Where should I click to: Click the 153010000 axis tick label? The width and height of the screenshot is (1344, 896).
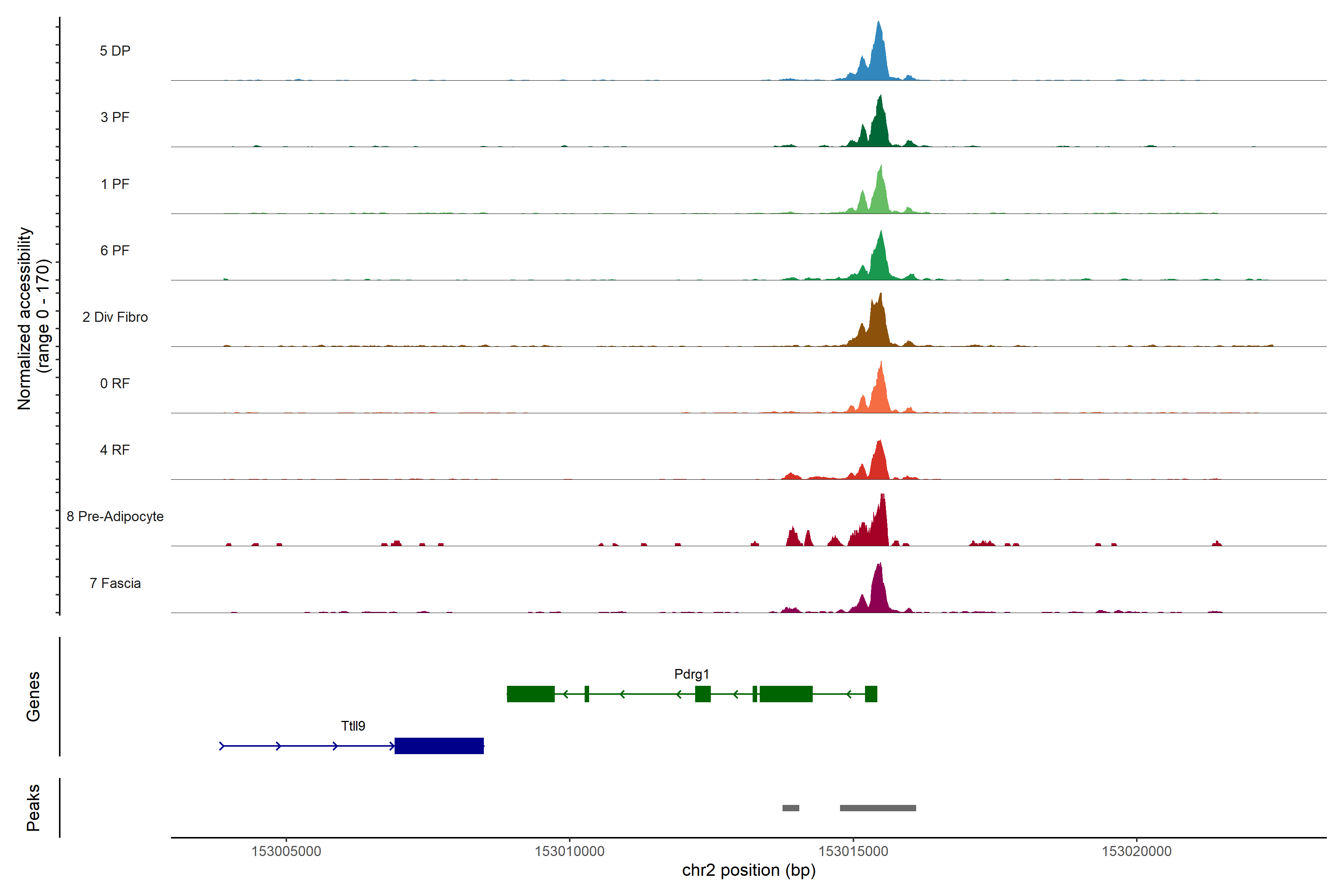pyautogui.click(x=569, y=852)
